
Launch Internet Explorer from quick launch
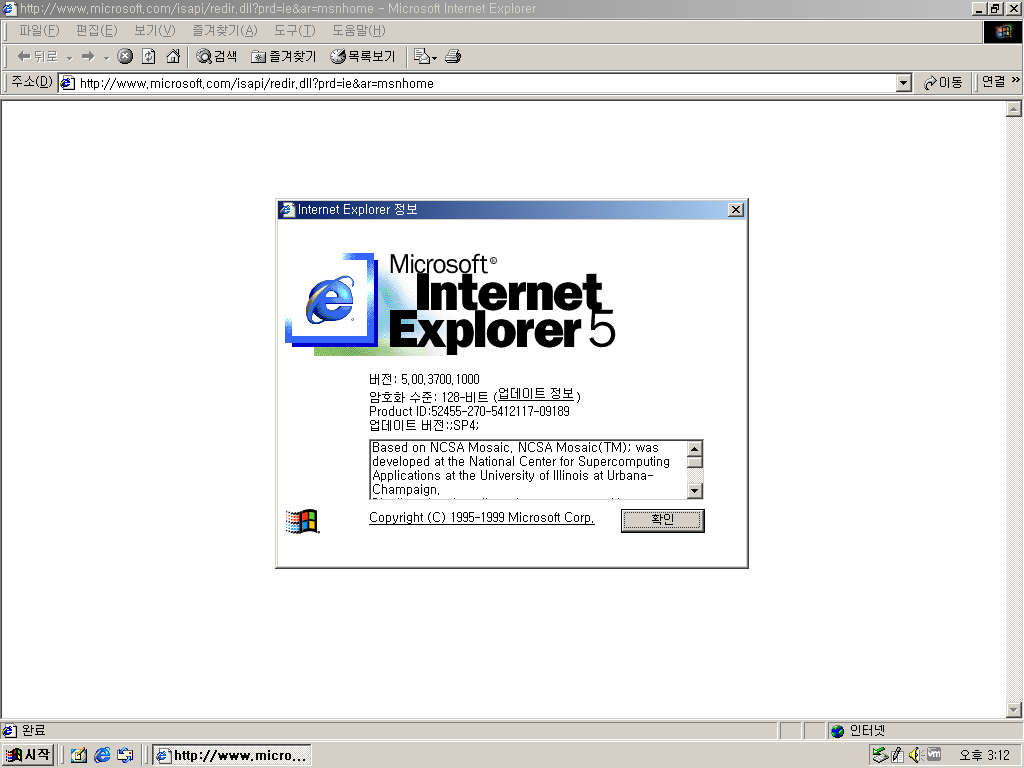point(102,756)
